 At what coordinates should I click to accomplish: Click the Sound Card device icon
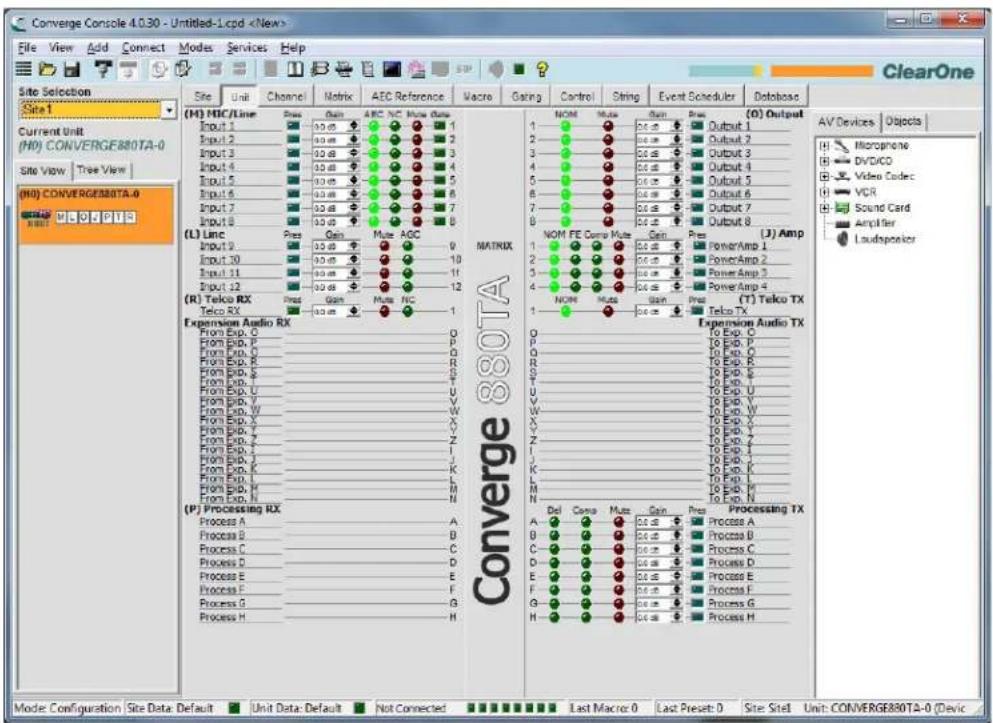click(x=842, y=208)
